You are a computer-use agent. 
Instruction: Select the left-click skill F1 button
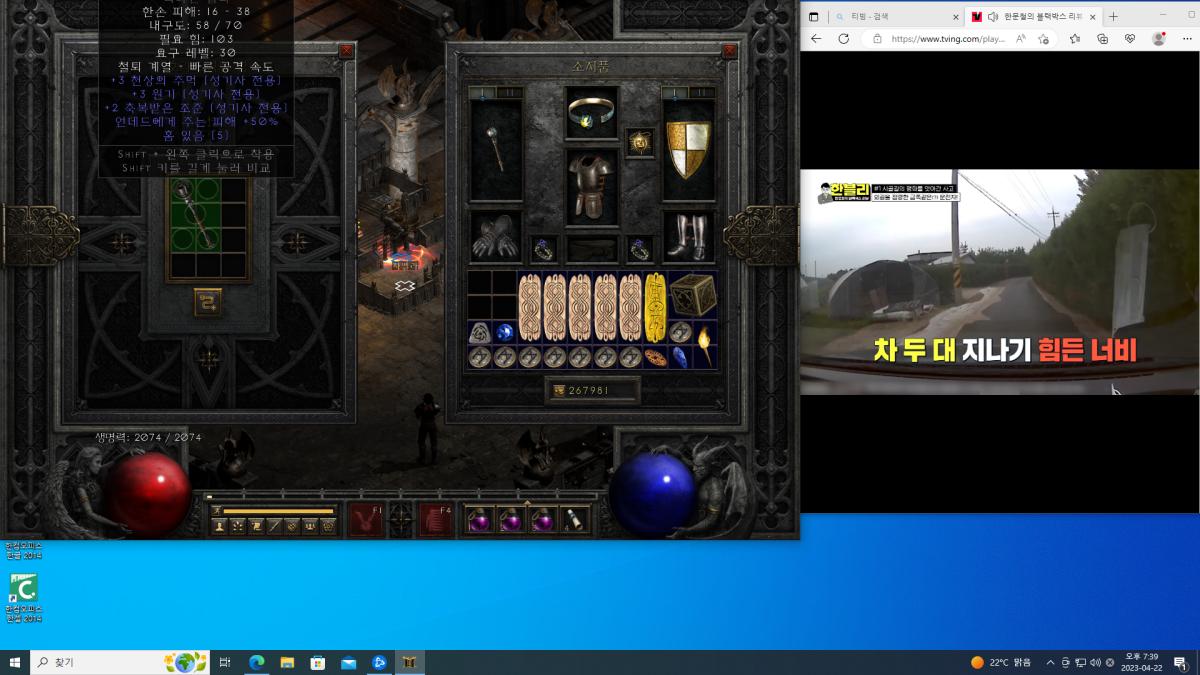pyautogui.click(x=366, y=520)
